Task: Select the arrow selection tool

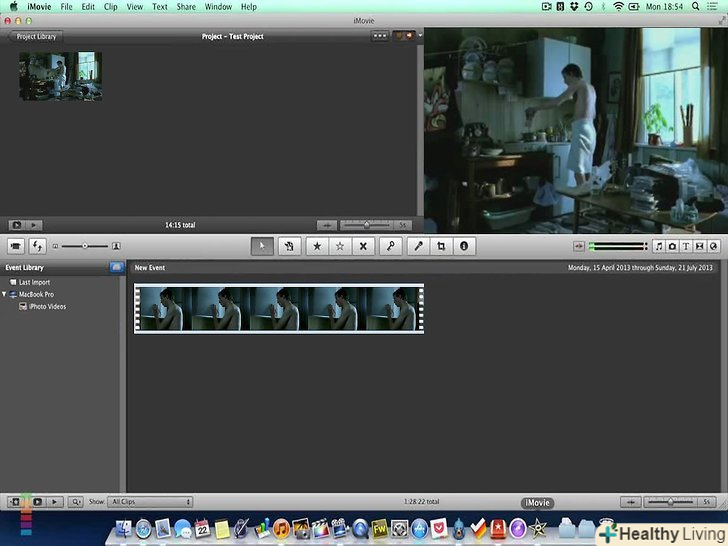Action: 262,246
